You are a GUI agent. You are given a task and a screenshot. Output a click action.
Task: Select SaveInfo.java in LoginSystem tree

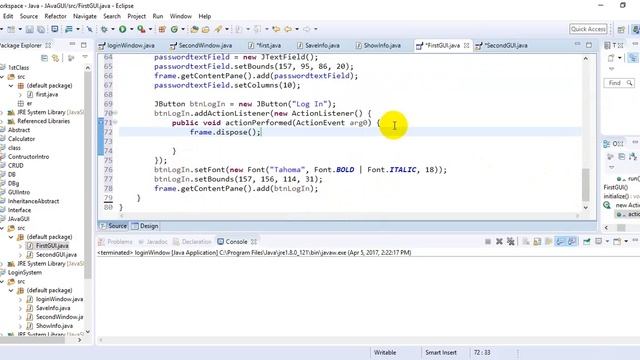49,308
